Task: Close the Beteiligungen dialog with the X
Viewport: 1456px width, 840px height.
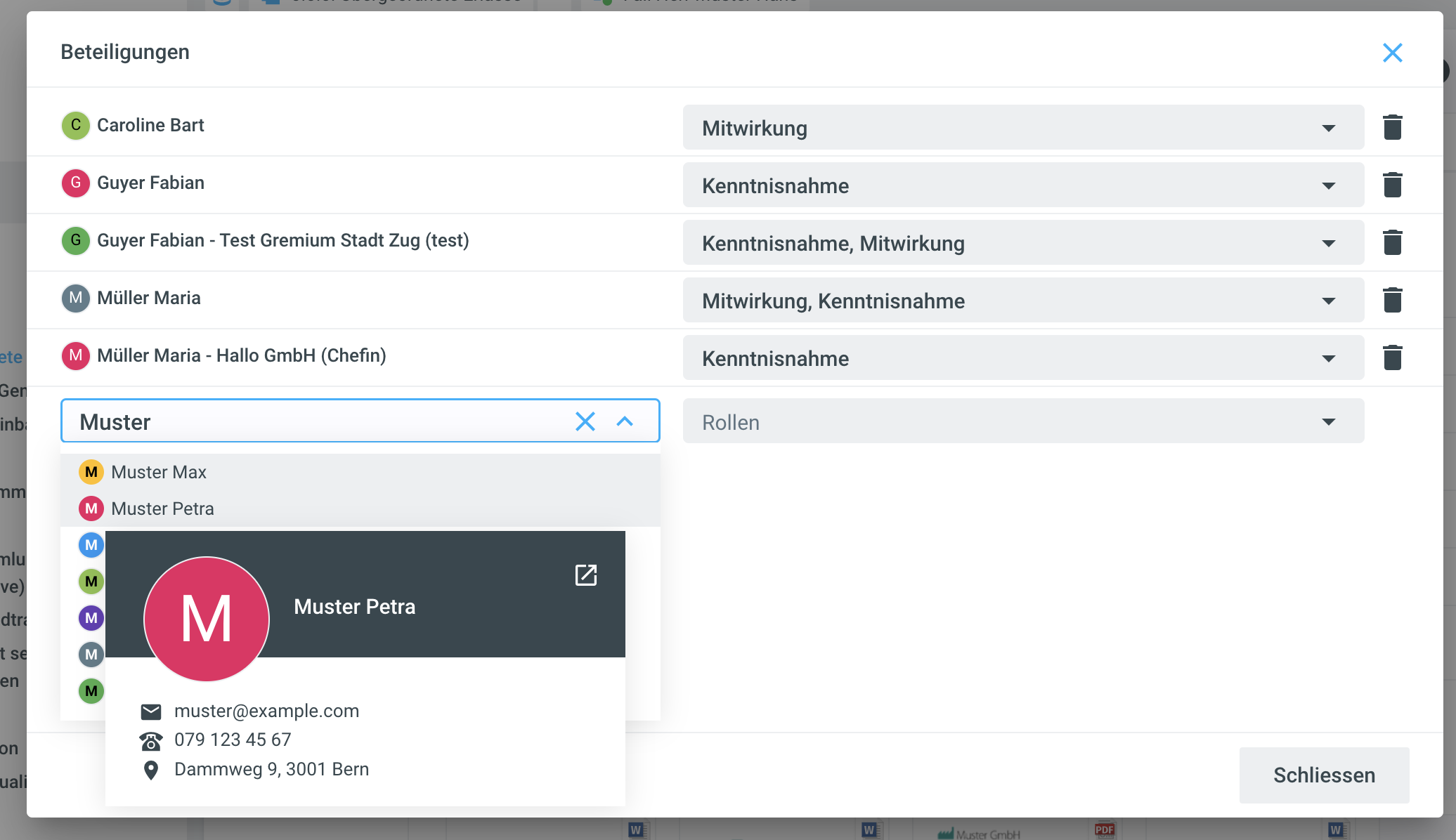Action: [x=1391, y=53]
